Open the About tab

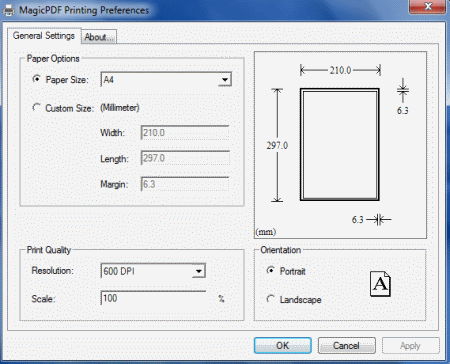pos(99,37)
